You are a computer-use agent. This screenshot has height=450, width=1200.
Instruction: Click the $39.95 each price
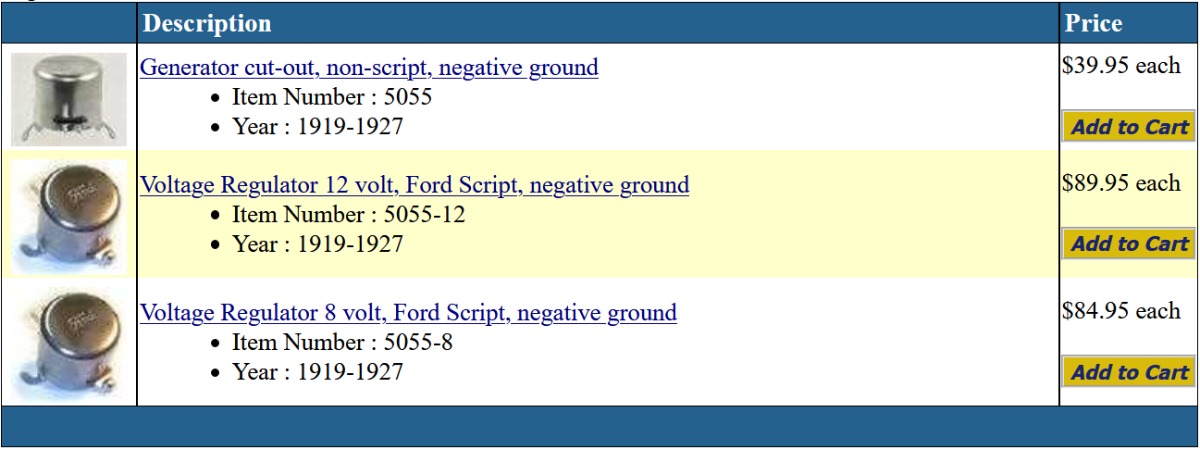(1121, 66)
